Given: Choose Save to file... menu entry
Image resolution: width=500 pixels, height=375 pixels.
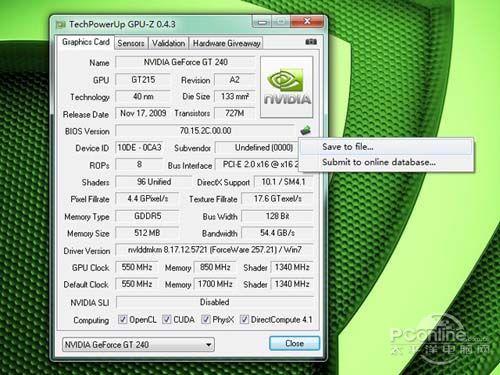Looking at the screenshot, I should [386, 147].
